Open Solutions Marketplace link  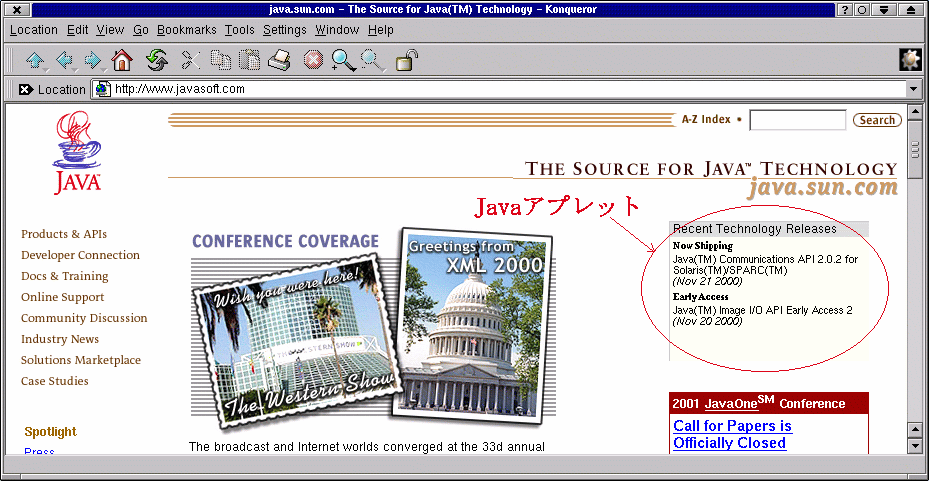pos(81,360)
